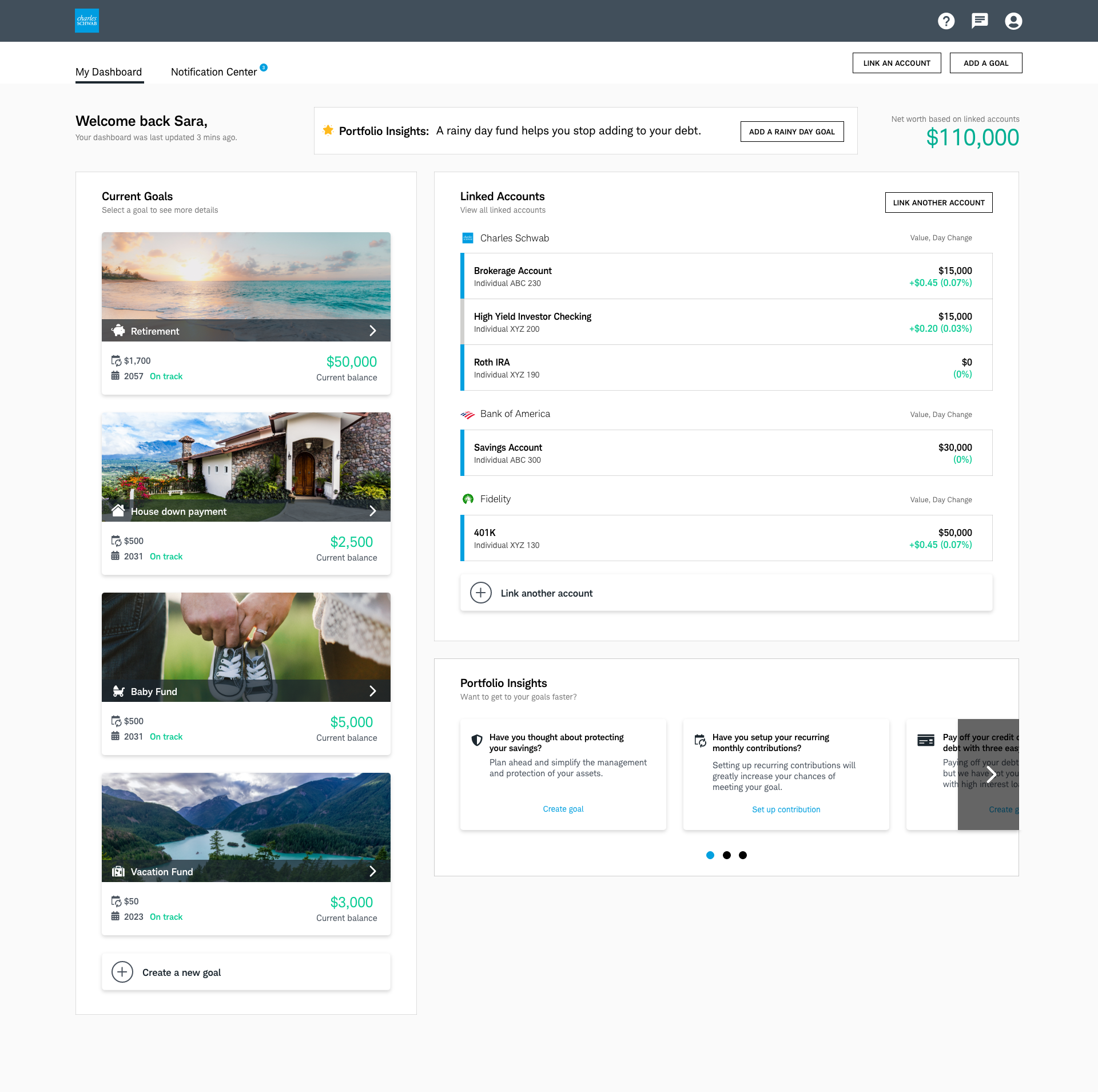Open the help question mark icon
Screen dimensions: 1098x1092
tap(946, 21)
